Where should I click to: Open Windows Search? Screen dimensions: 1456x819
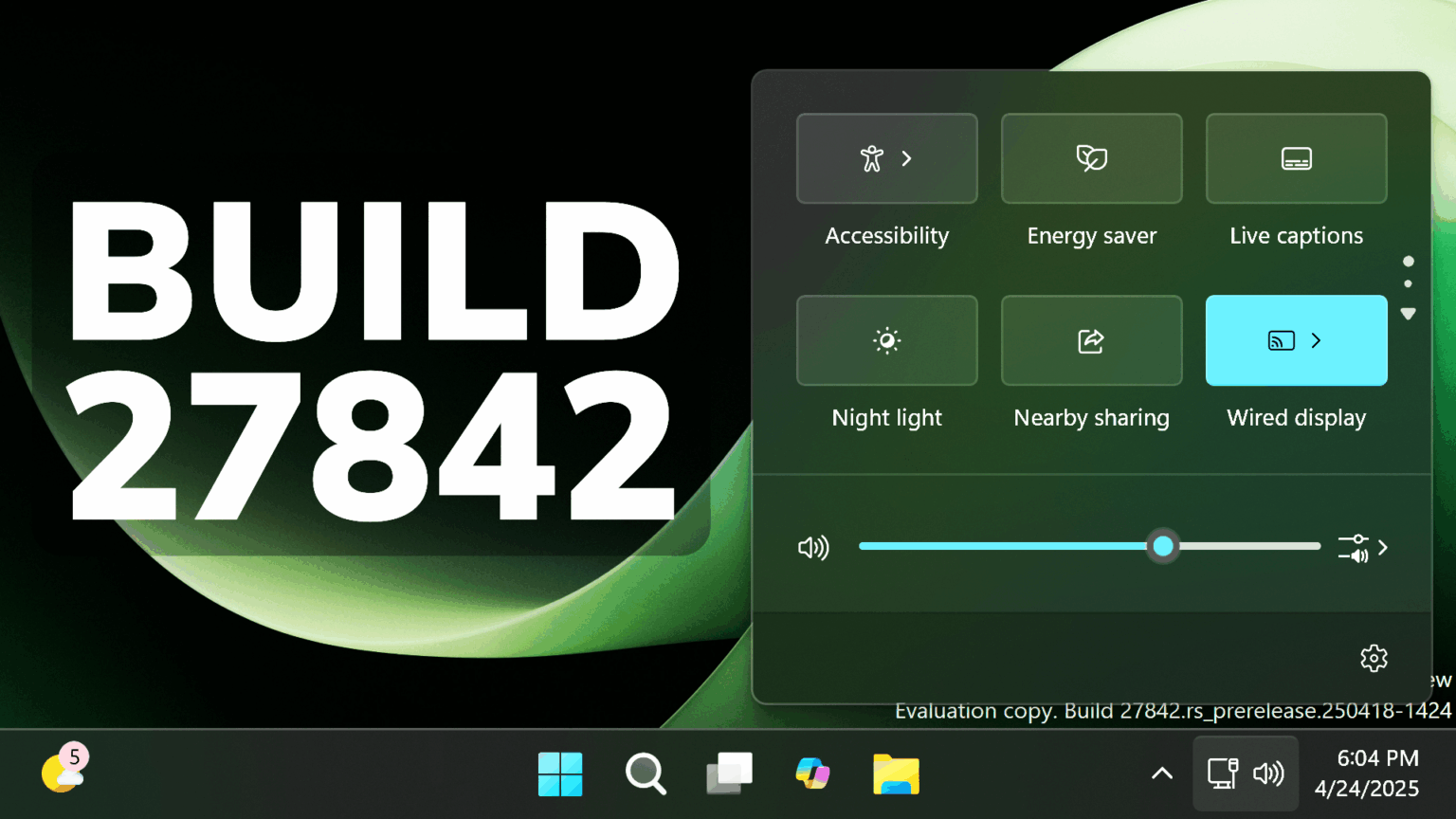pyautogui.click(x=646, y=774)
